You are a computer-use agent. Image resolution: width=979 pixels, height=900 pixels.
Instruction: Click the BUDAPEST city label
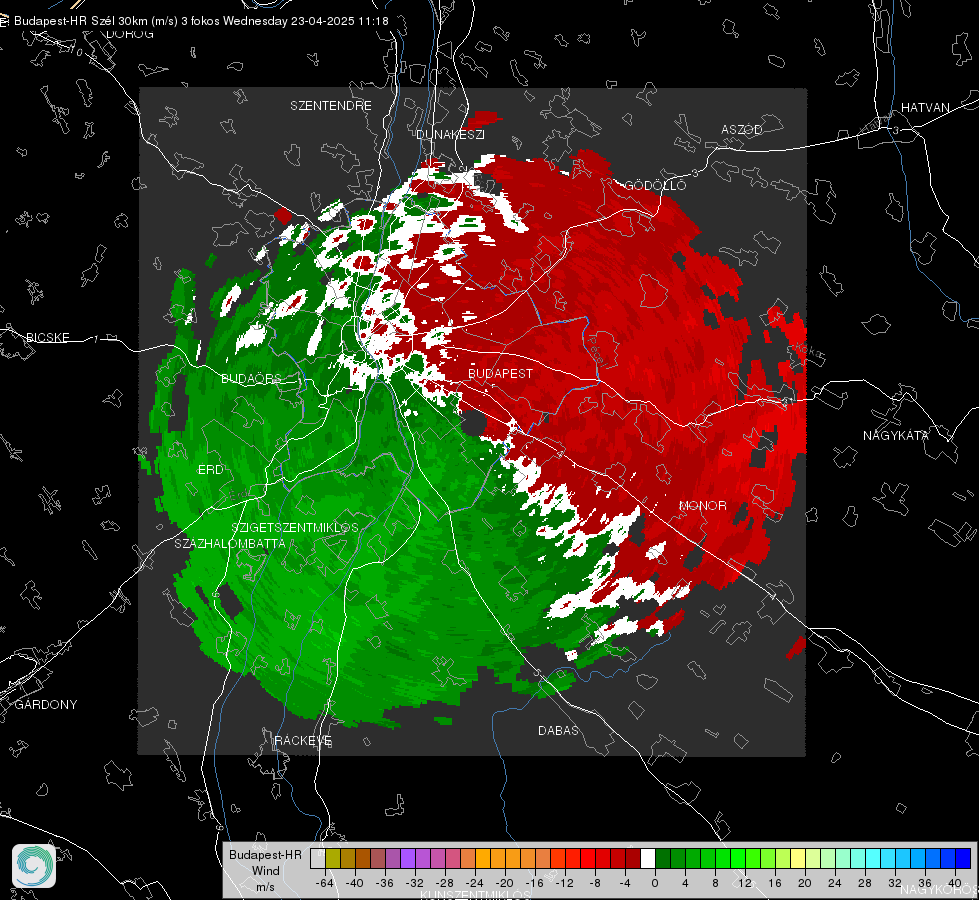(x=500, y=373)
